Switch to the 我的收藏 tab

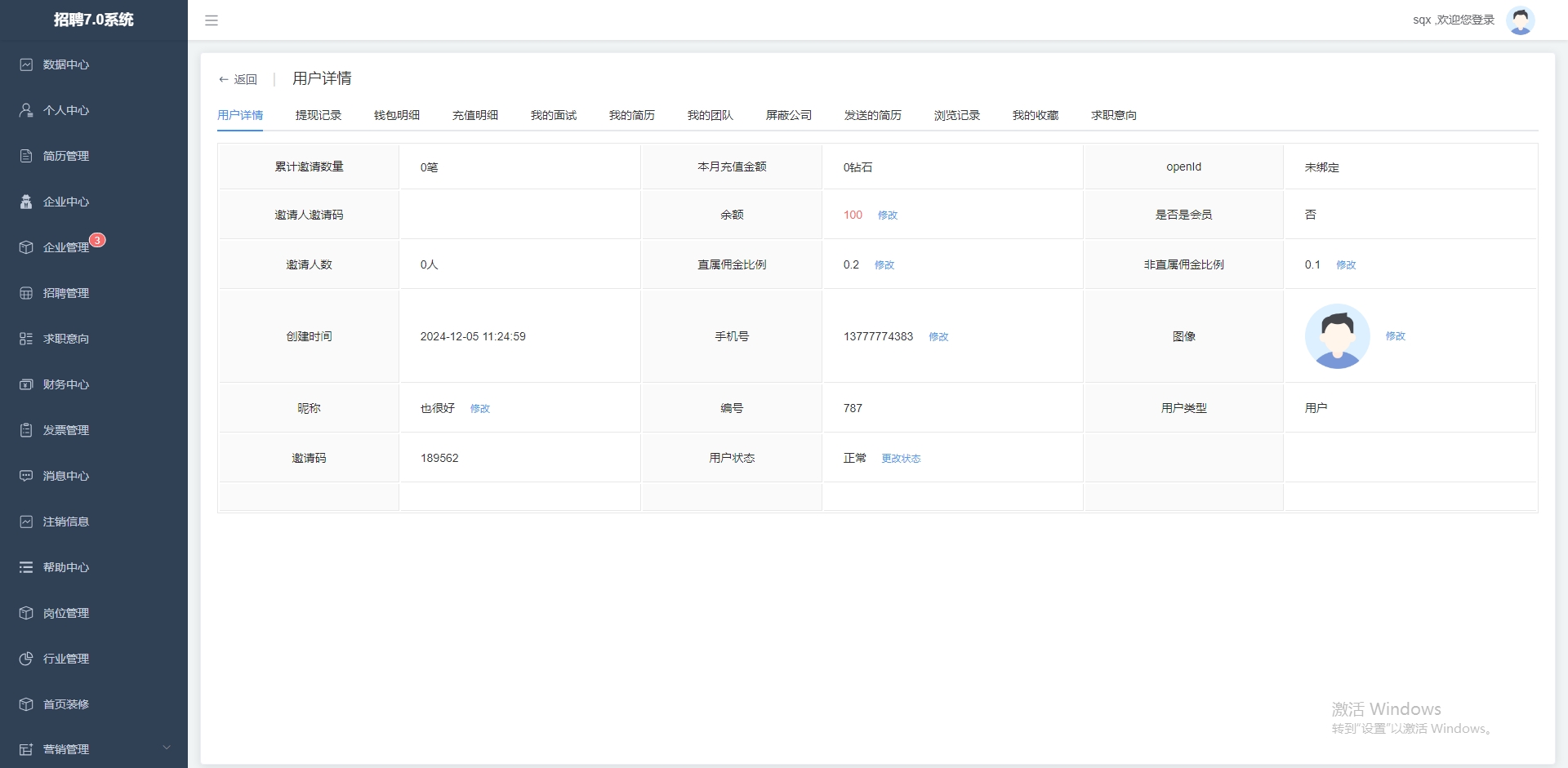click(x=1036, y=115)
